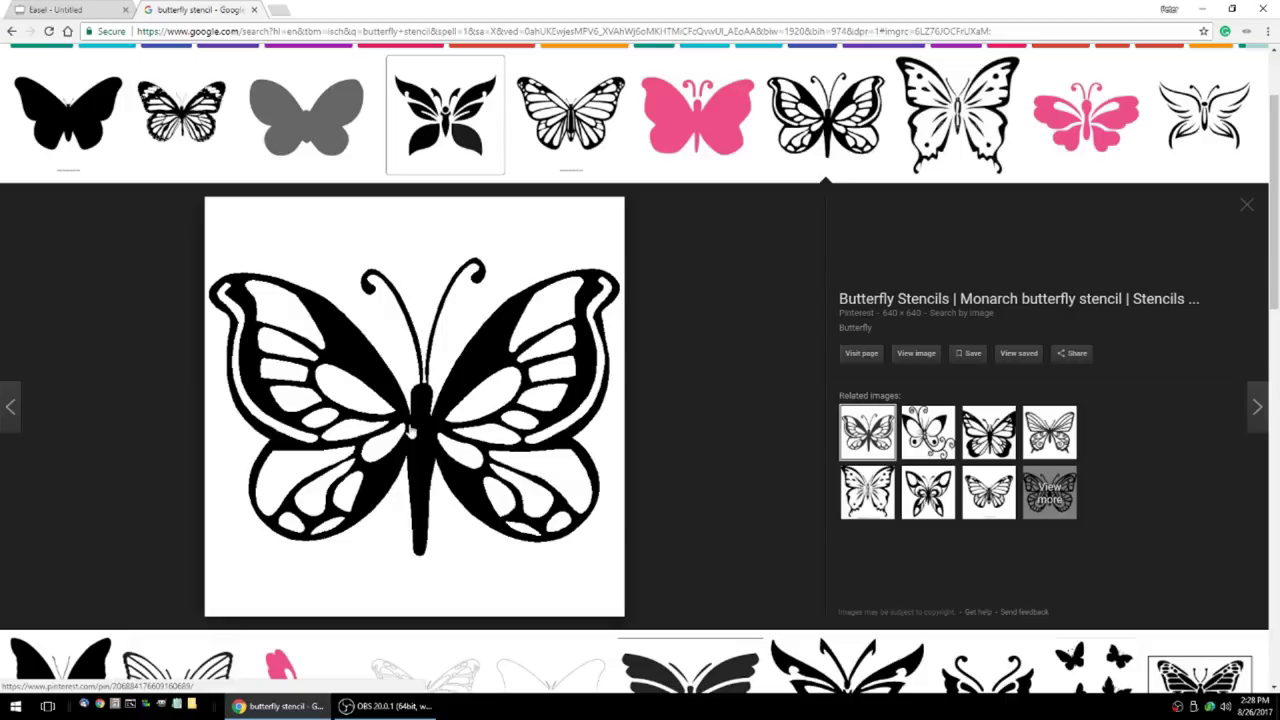This screenshot has height=720, width=1280.
Task: Open the Get help link
Action: click(978, 612)
